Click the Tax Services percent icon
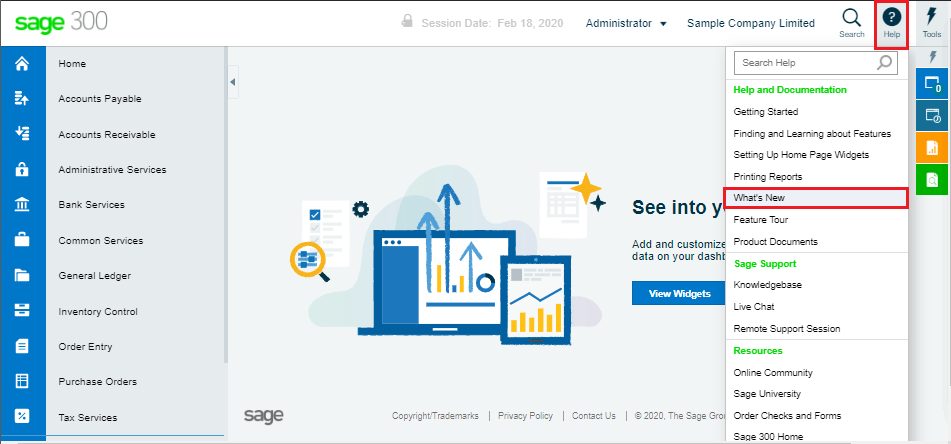The height and width of the screenshot is (444, 951). coord(22,417)
